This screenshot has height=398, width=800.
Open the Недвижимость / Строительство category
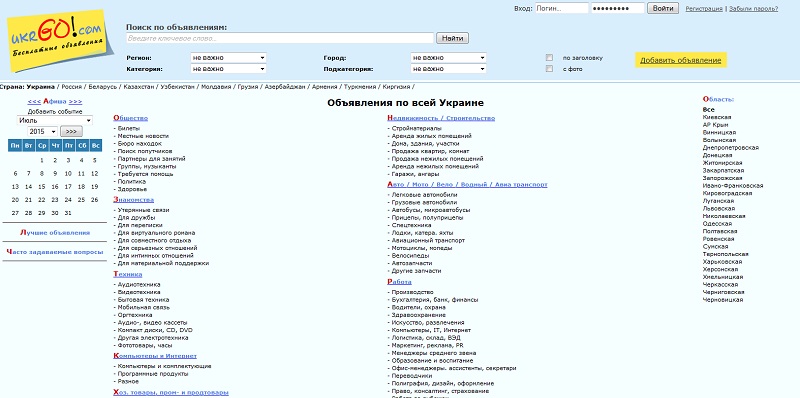tap(441, 118)
